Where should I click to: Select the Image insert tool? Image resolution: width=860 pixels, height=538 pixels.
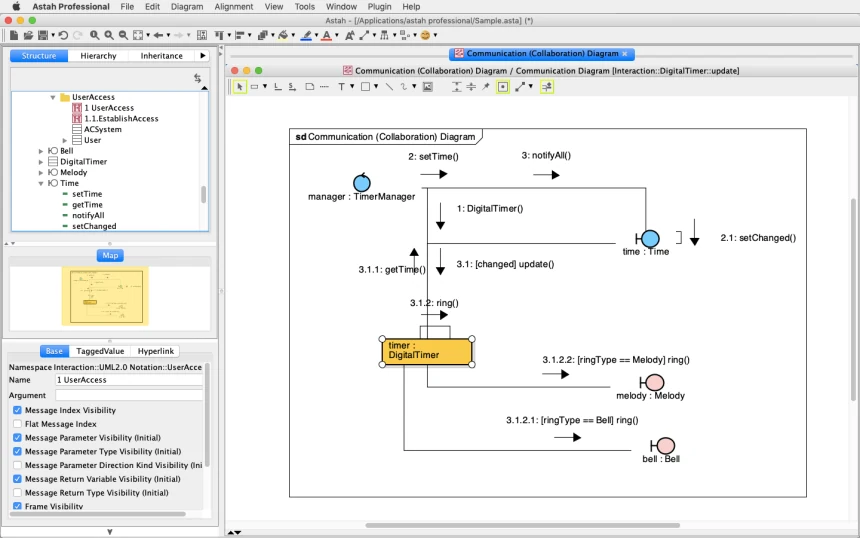(x=428, y=87)
